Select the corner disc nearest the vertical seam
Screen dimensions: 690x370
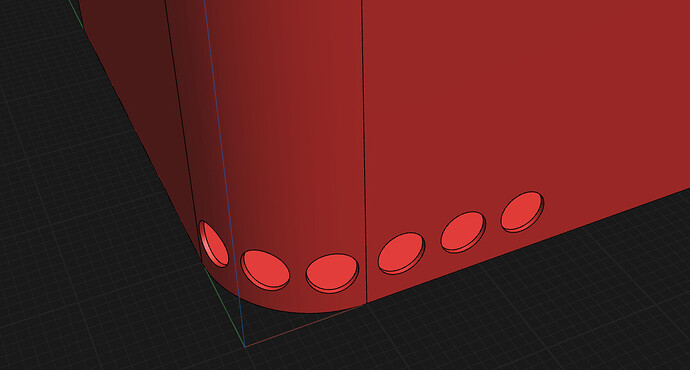[x=332, y=273]
